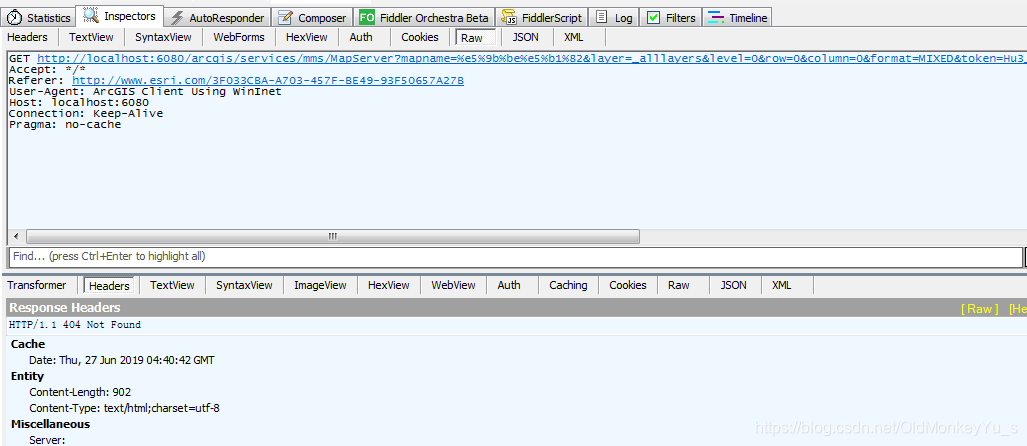Click the User-Agent ArcGIS Client line
Viewport: 1027px width, 446px height.
click(x=145, y=92)
